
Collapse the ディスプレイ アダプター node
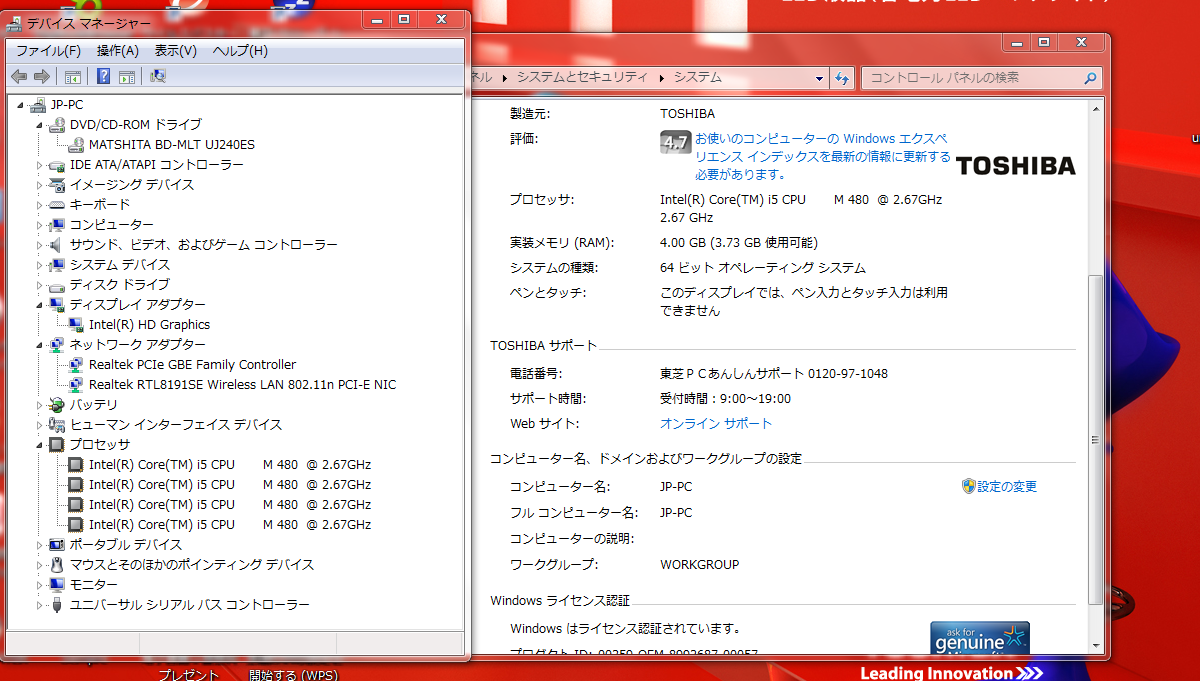tap(40, 304)
